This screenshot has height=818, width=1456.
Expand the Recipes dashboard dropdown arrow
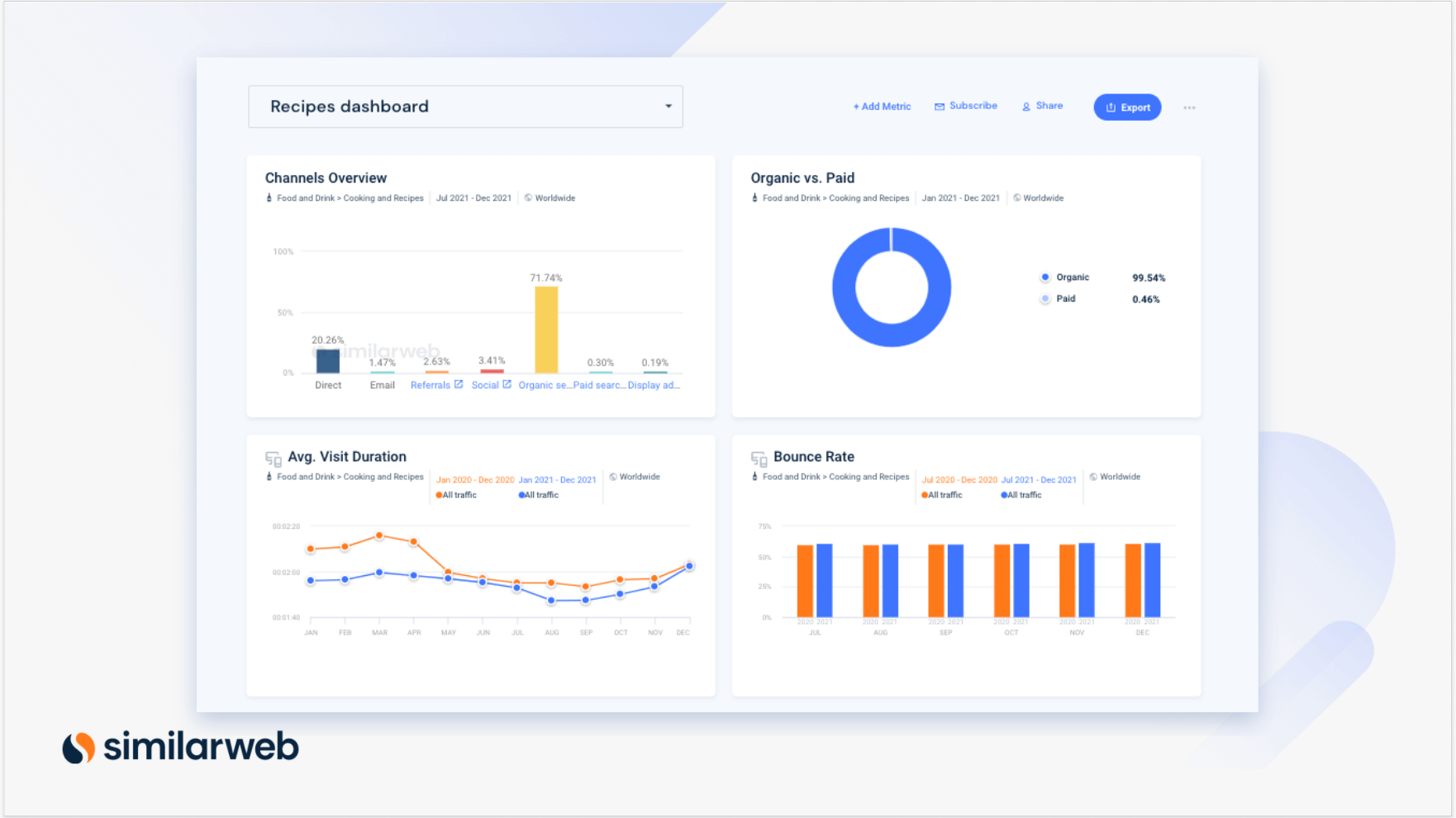coord(669,107)
